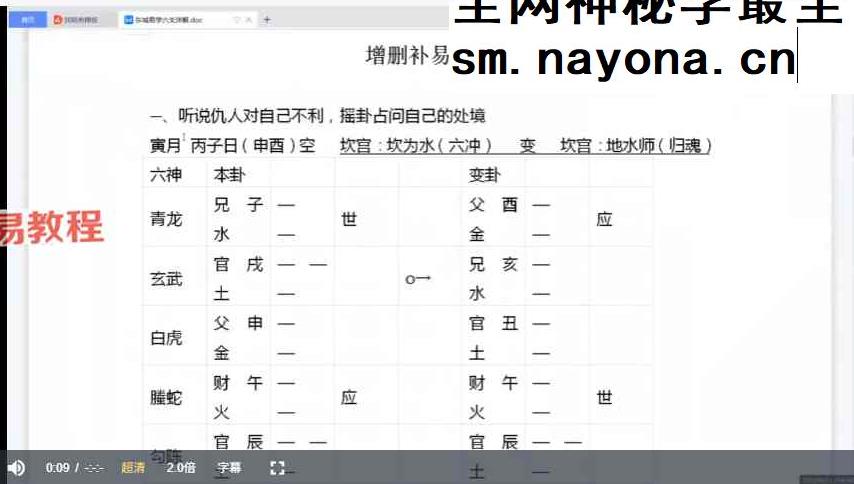Image resolution: width=854 pixels, height=484 pixels.
Task: Close the active .doc document tab
Action: (249, 20)
